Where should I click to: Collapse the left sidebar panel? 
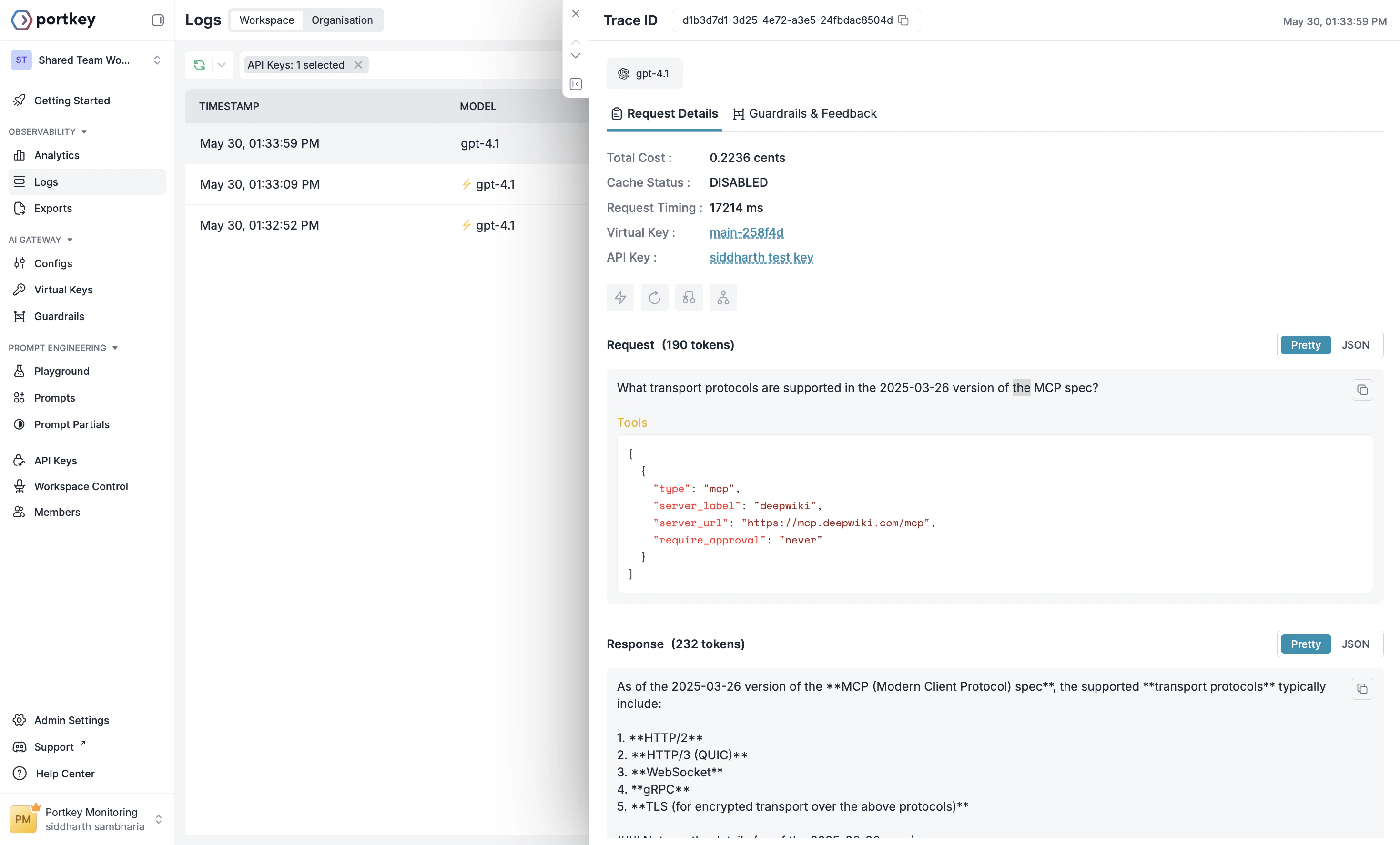coord(158,20)
